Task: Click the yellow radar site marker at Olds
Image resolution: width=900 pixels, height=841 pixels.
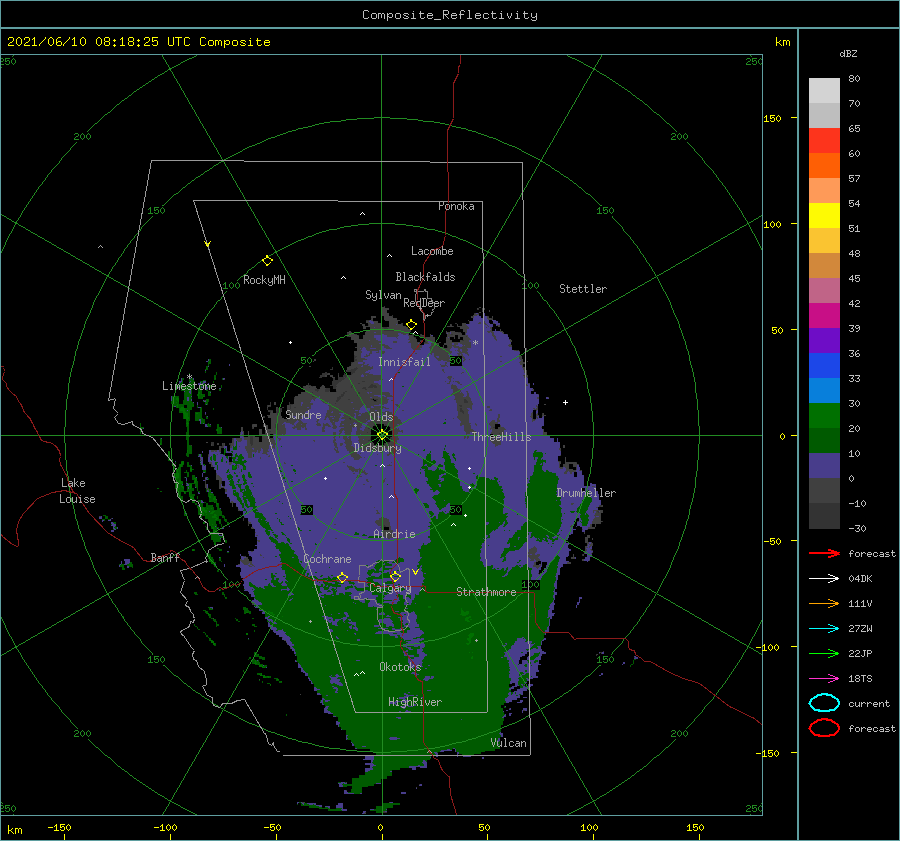Action: coord(382,435)
